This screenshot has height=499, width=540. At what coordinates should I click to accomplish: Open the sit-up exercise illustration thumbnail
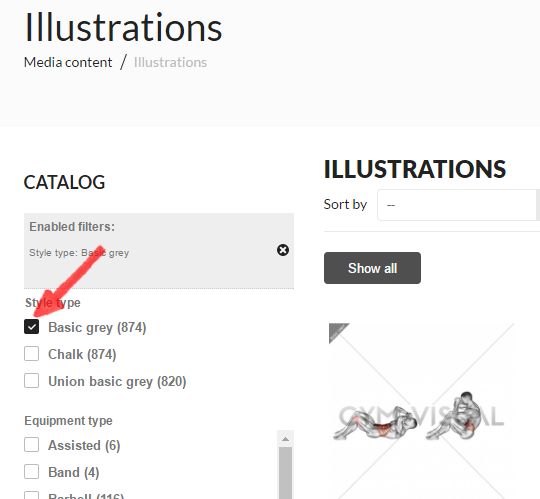421,411
